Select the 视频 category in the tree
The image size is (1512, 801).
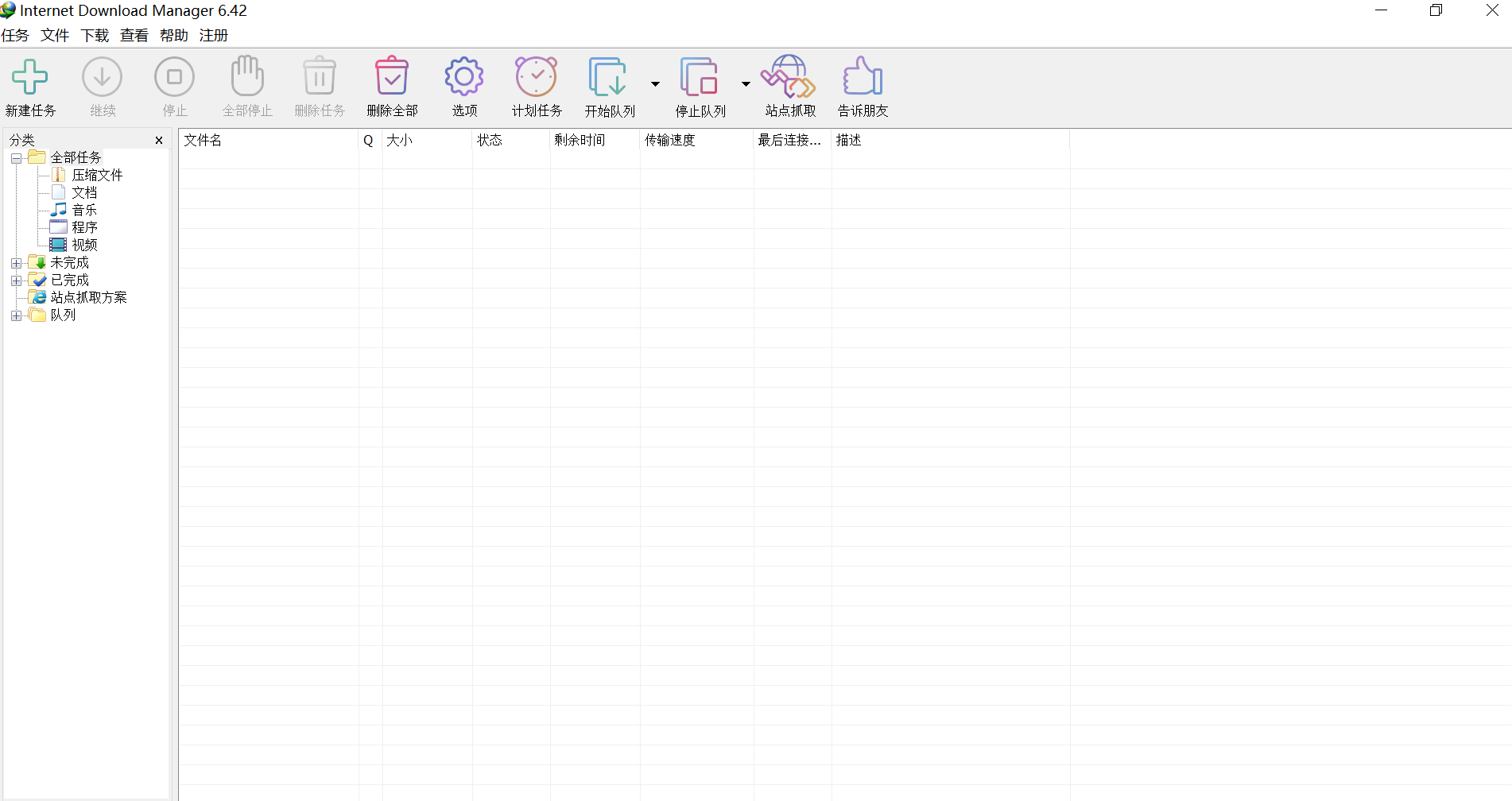(x=85, y=244)
